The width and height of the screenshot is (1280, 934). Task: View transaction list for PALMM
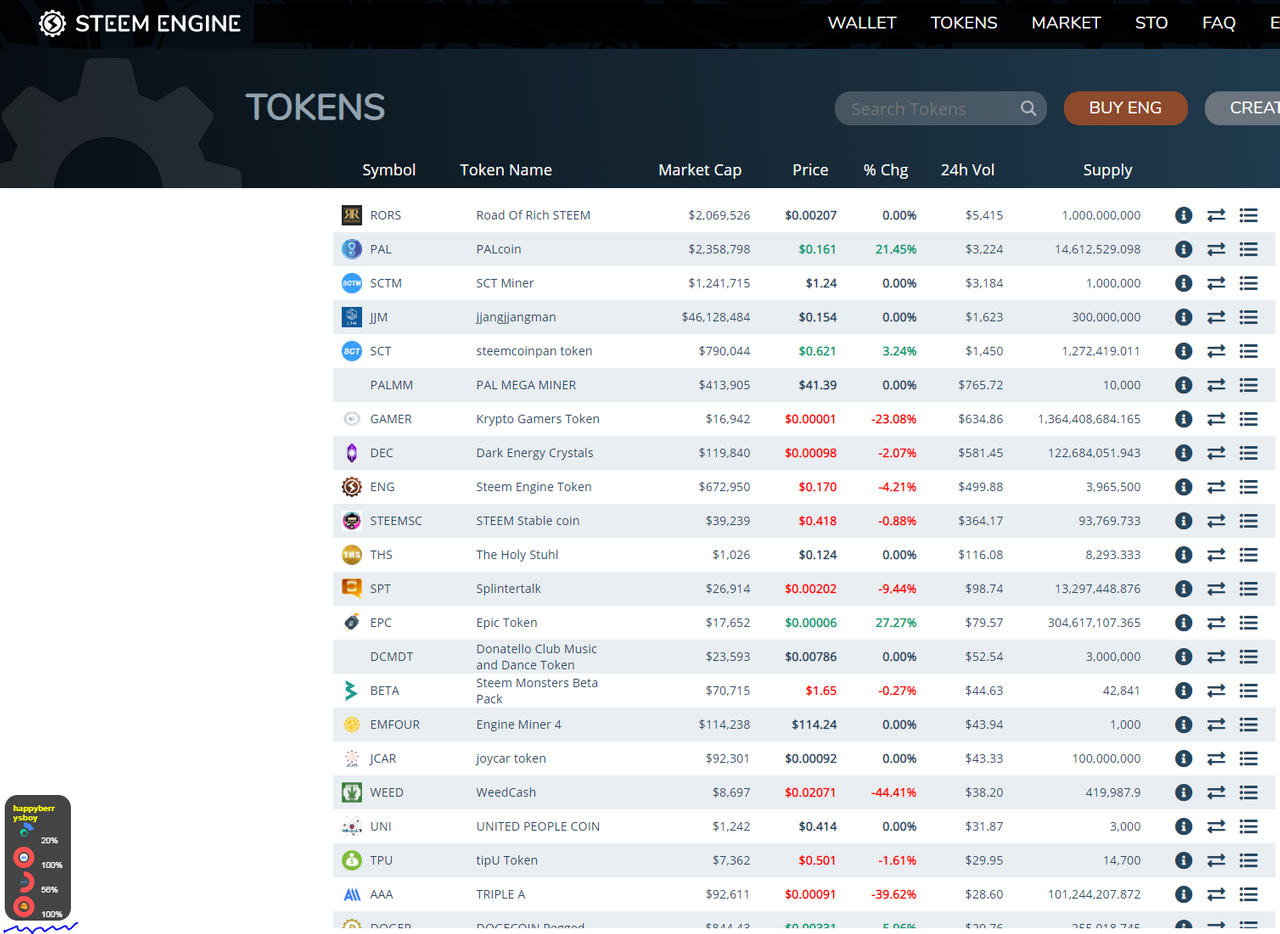pos(1248,385)
